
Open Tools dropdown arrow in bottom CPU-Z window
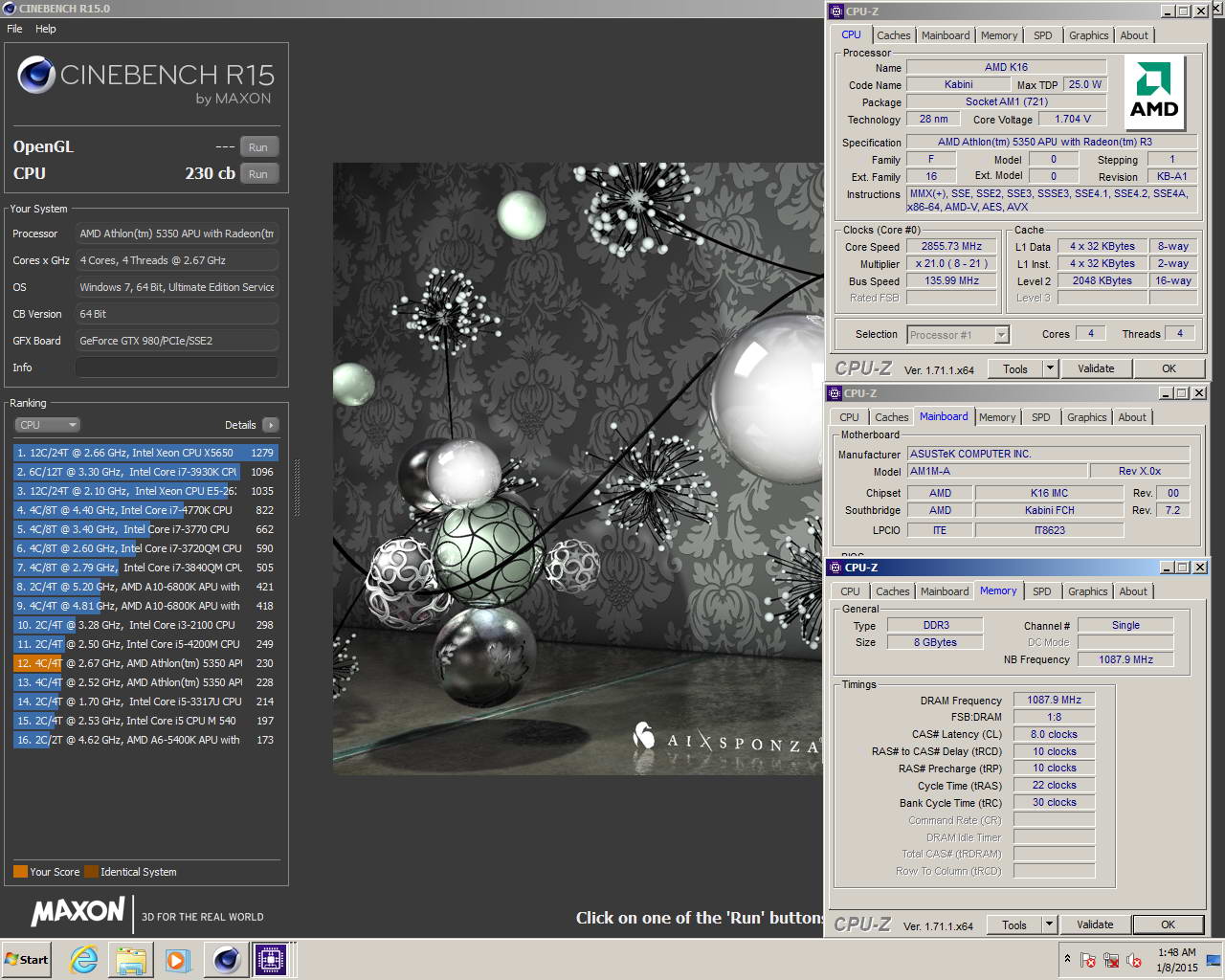coord(1049,924)
